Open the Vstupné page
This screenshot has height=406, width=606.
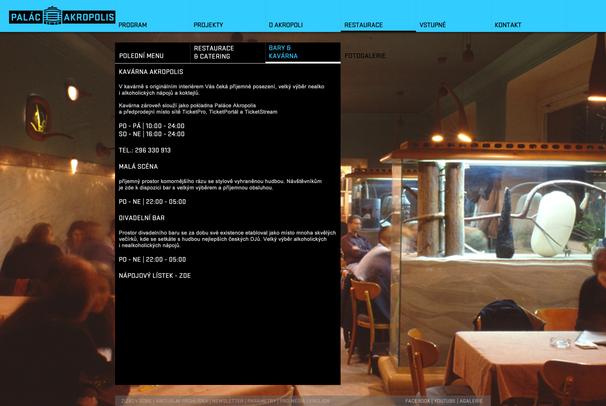click(x=432, y=24)
